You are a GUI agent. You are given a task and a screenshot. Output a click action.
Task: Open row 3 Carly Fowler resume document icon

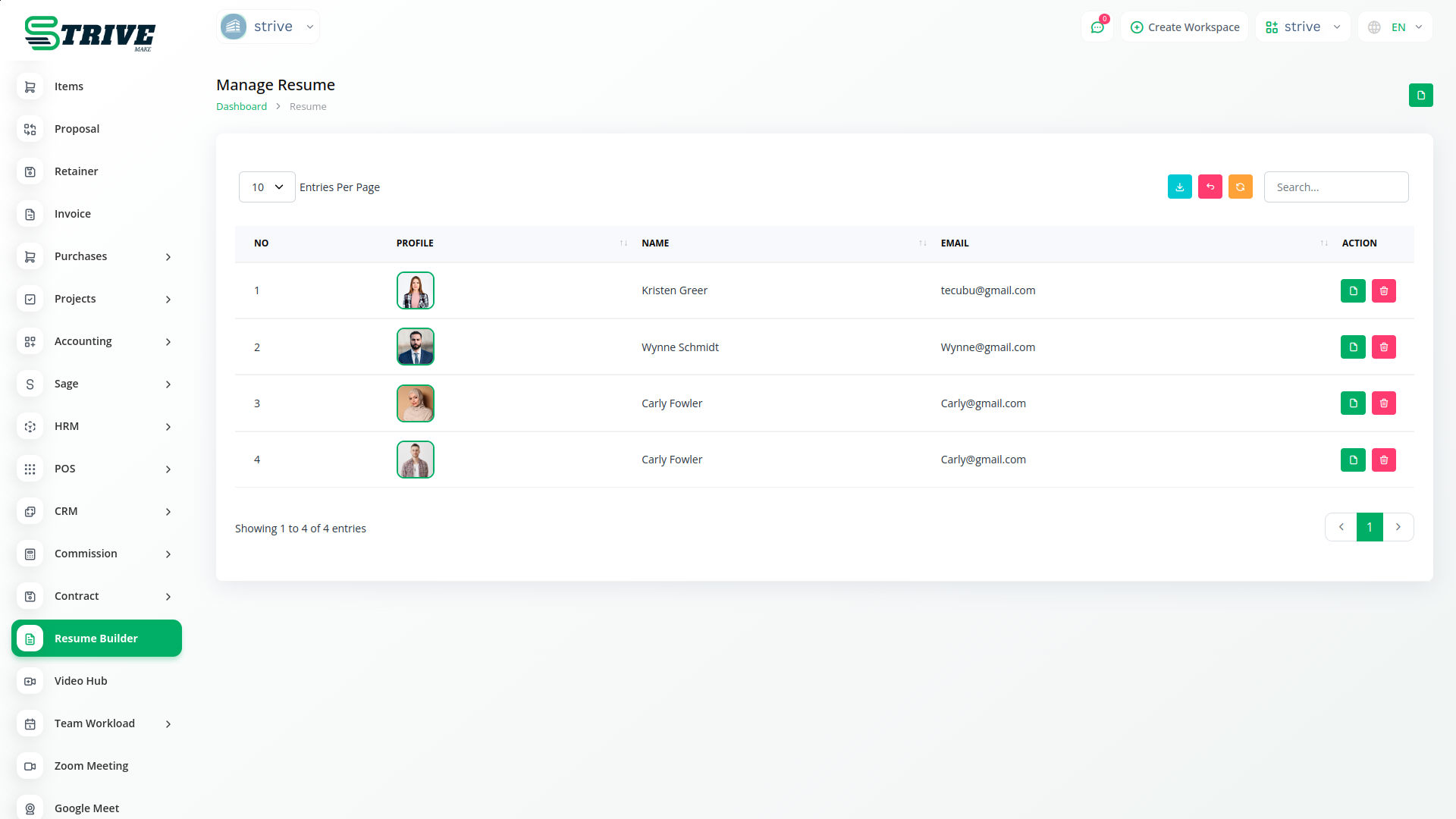pos(1353,403)
